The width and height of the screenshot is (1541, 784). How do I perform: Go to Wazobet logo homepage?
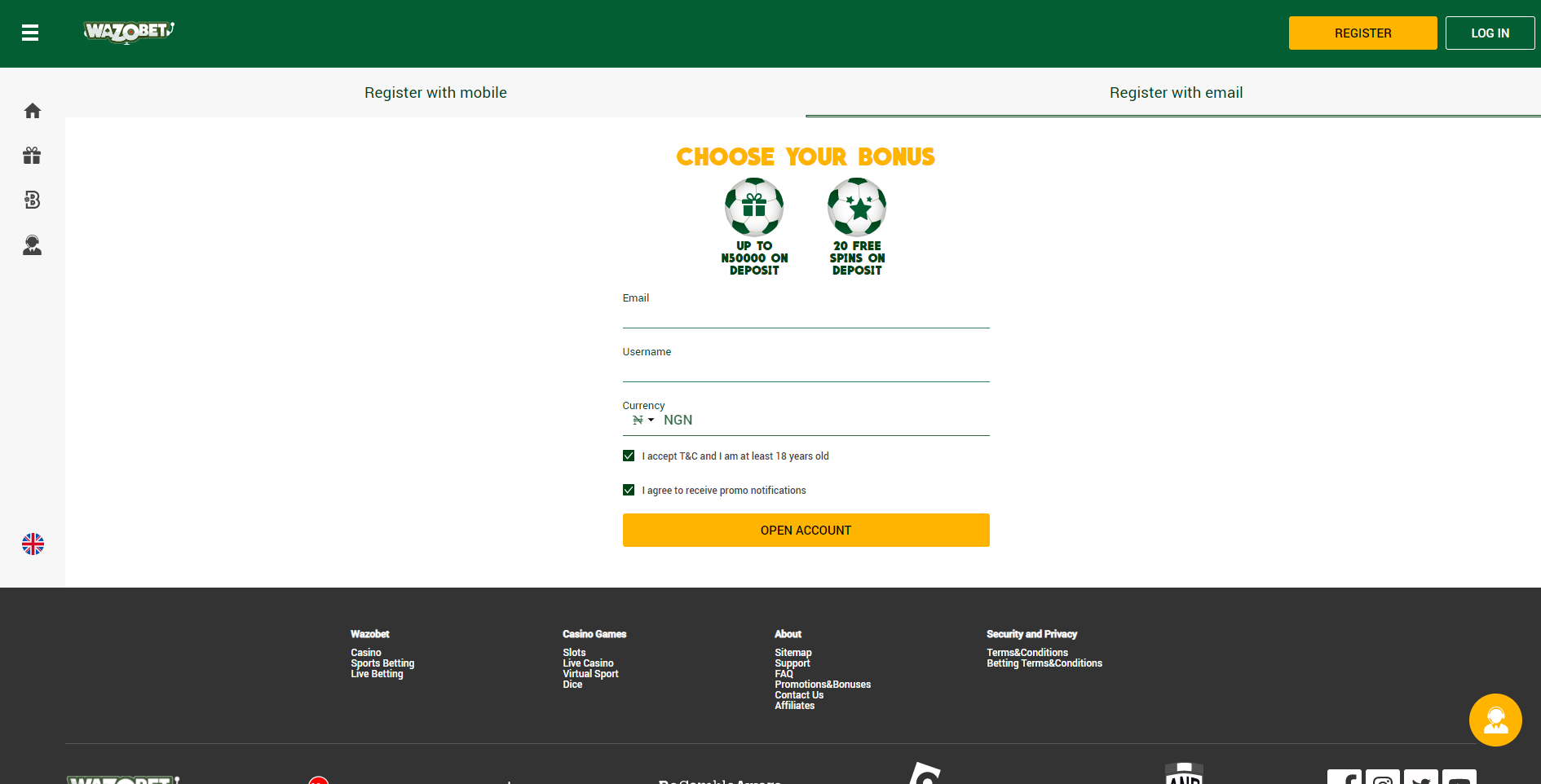(x=129, y=32)
